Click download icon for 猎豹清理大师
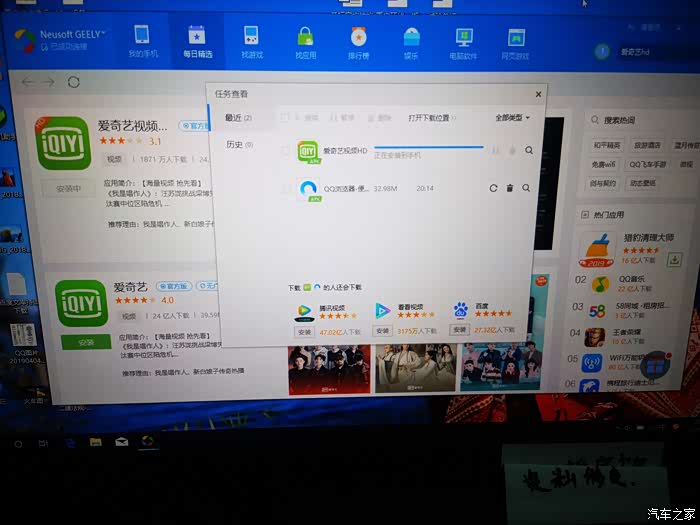The width and height of the screenshot is (700, 525). tap(674, 259)
